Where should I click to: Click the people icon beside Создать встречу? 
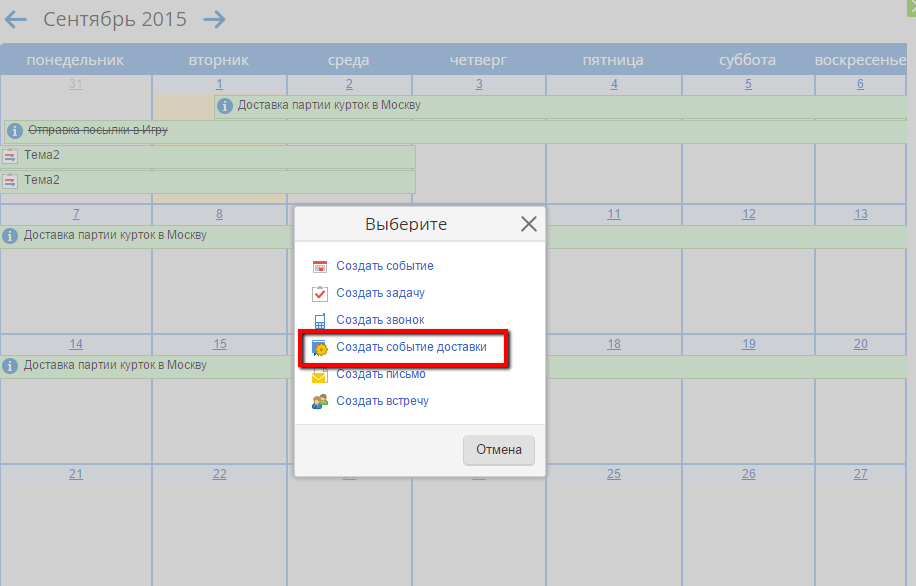point(320,402)
